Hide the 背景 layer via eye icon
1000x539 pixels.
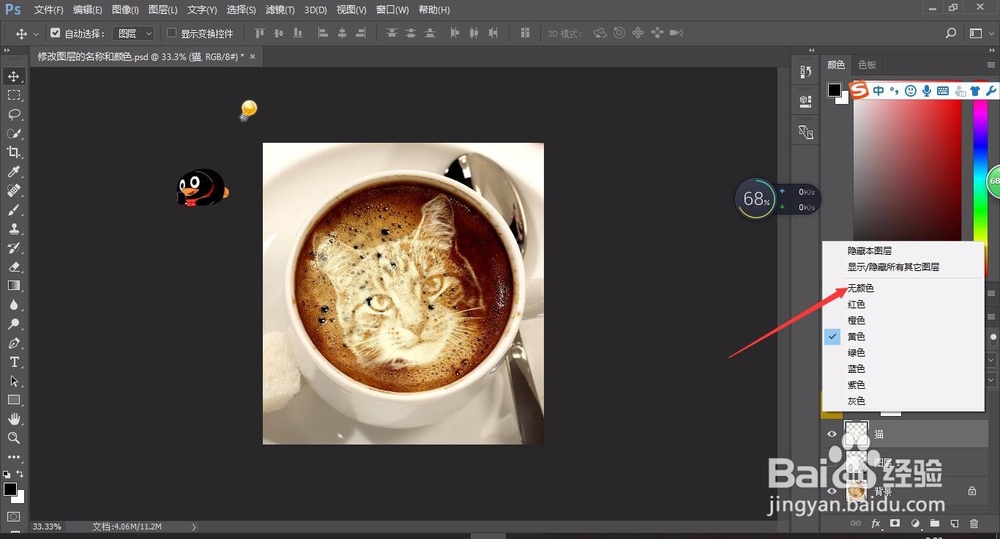point(832,491)
